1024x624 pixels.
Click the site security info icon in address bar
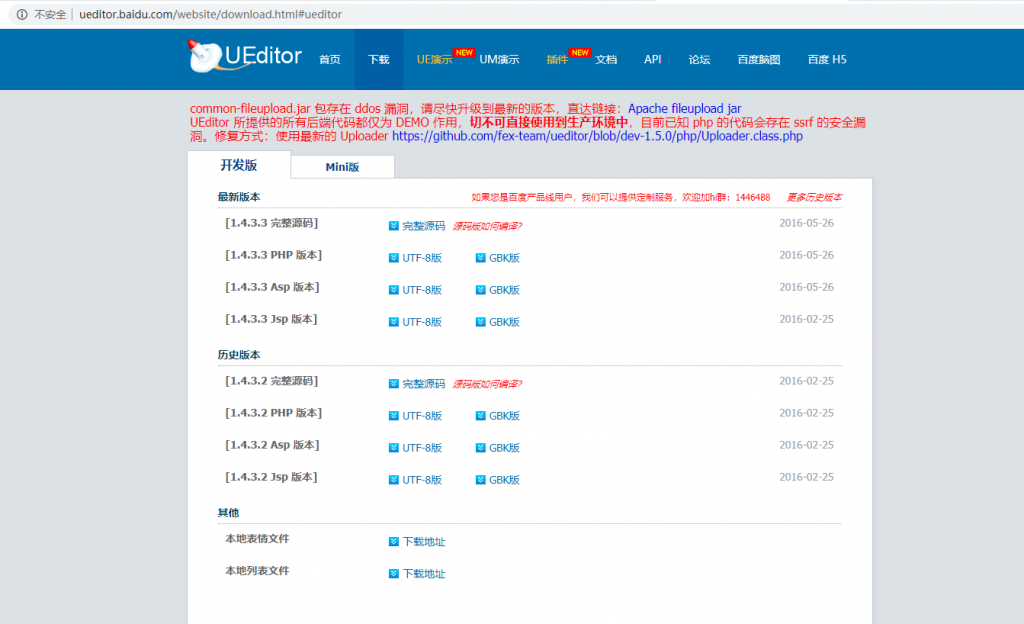22,14
